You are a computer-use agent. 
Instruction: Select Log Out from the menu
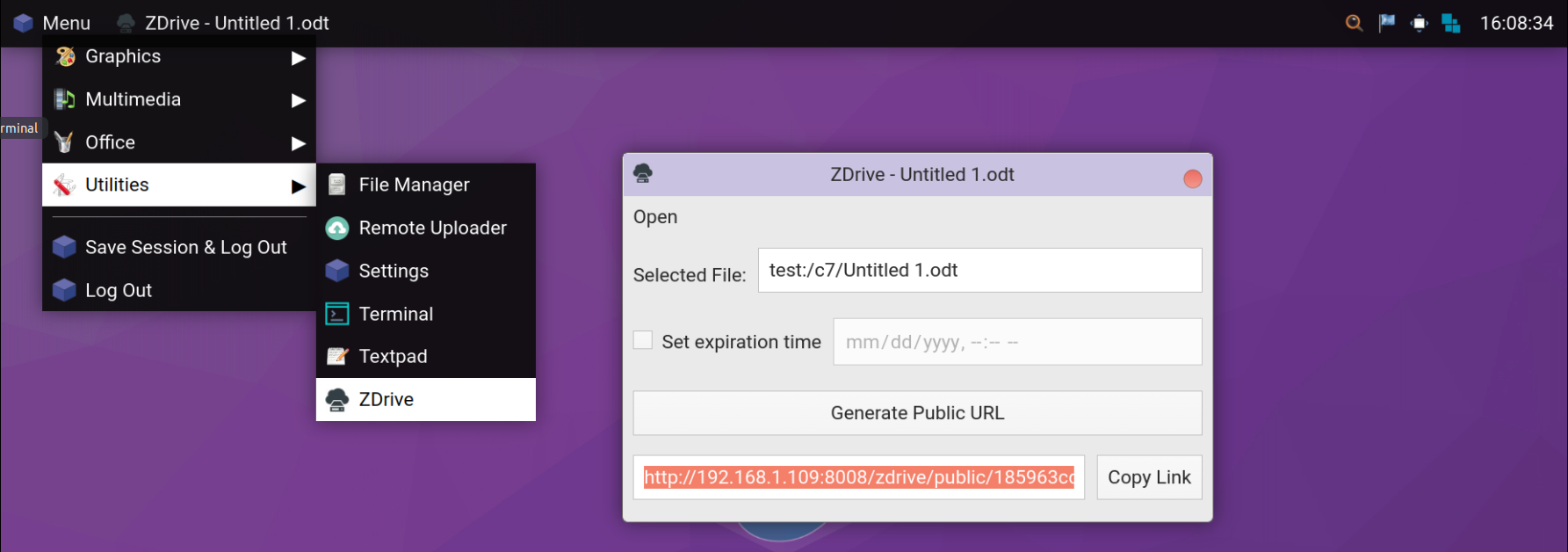[119, 290]
